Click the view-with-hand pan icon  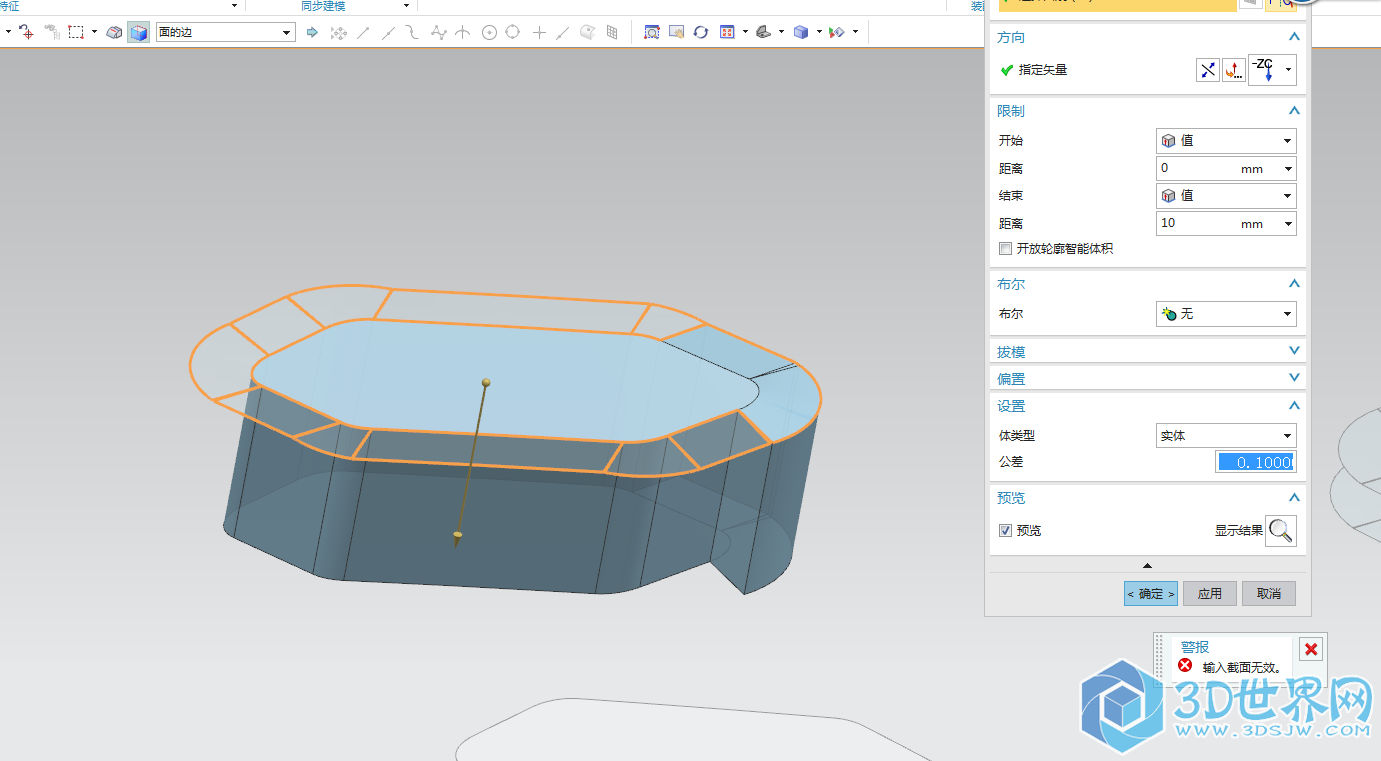[677, 32]
